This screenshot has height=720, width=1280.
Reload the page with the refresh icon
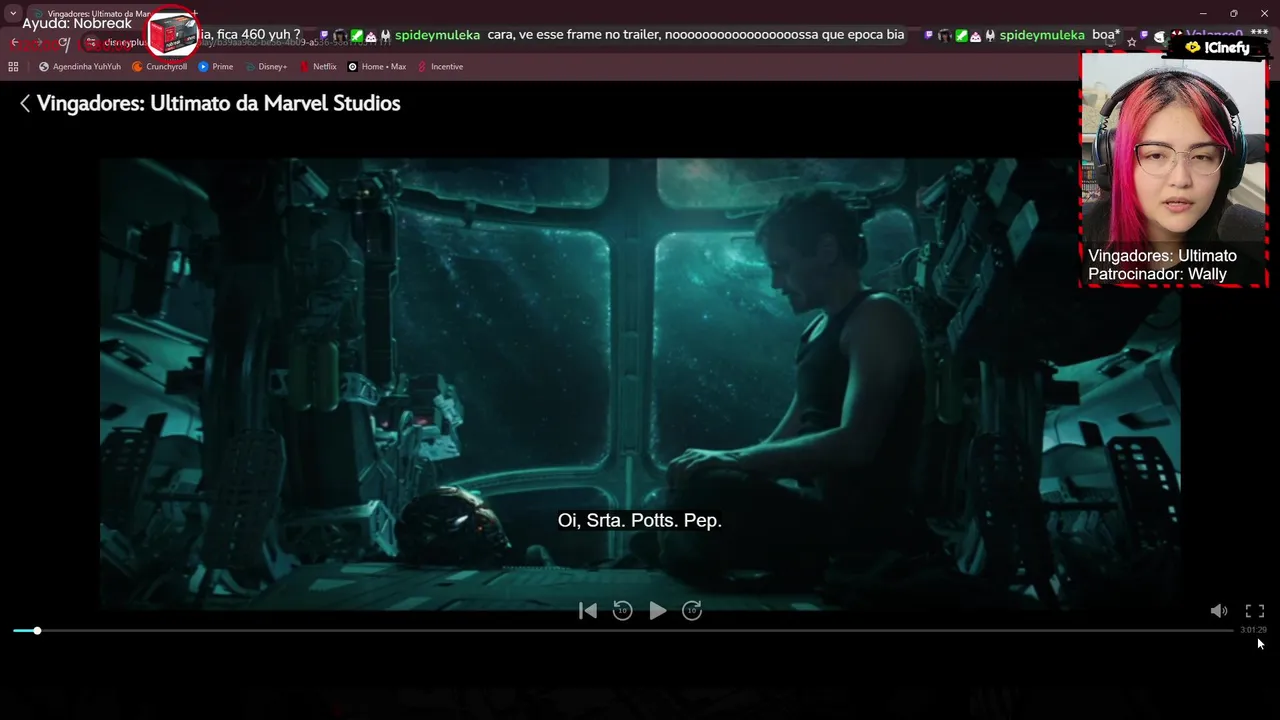point(65,42)
